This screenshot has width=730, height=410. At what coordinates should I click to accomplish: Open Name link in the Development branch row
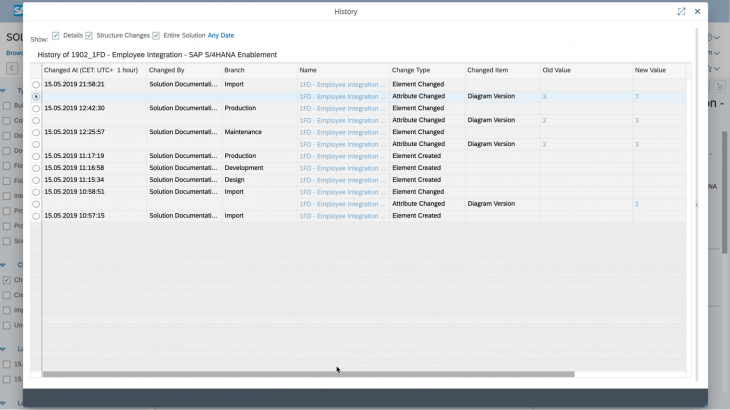(342, 168)
